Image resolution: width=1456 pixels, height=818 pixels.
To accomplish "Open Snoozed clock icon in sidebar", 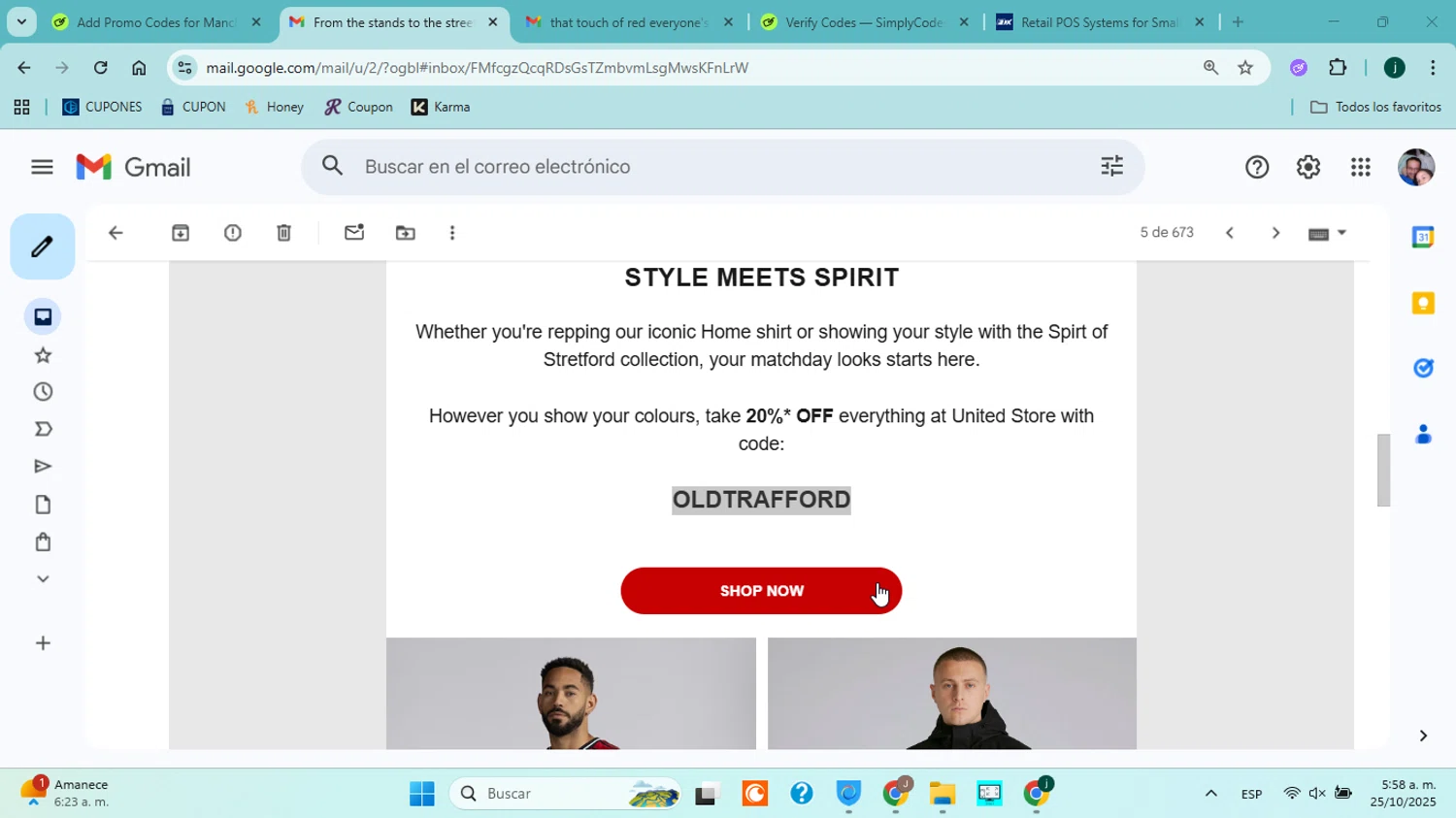I will click(x=43, y=392).
